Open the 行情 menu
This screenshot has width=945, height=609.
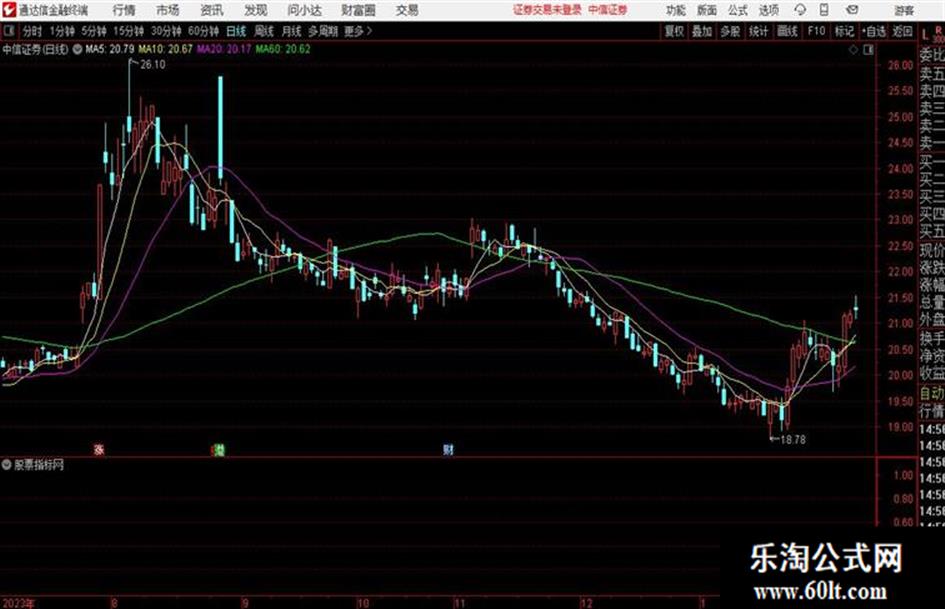124,10
